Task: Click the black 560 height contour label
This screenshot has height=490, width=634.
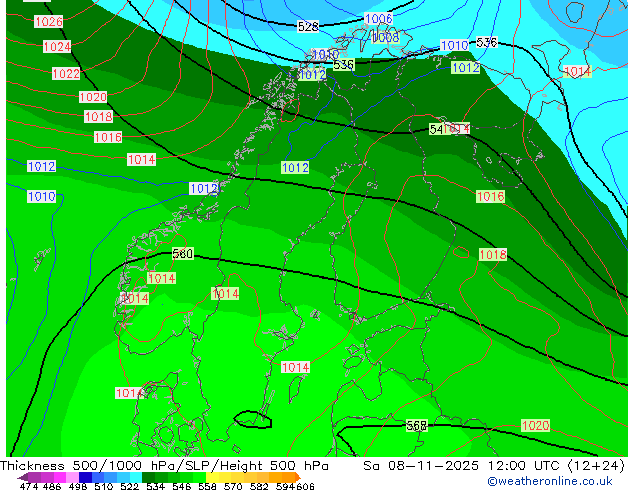Action: [182, 254]
